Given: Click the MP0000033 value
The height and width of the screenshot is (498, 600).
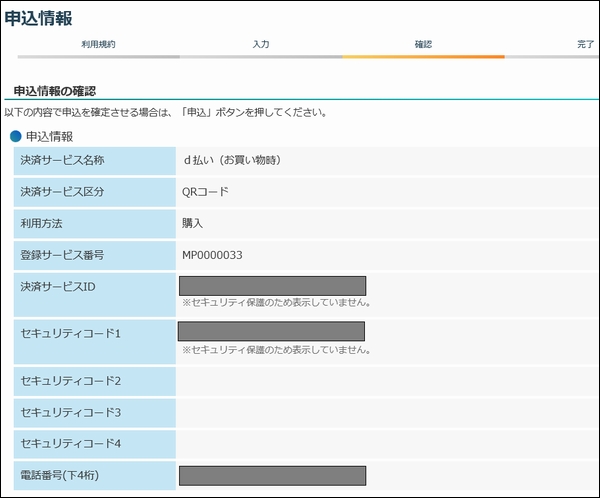Looking at the screenshot, I should (212, 255).
